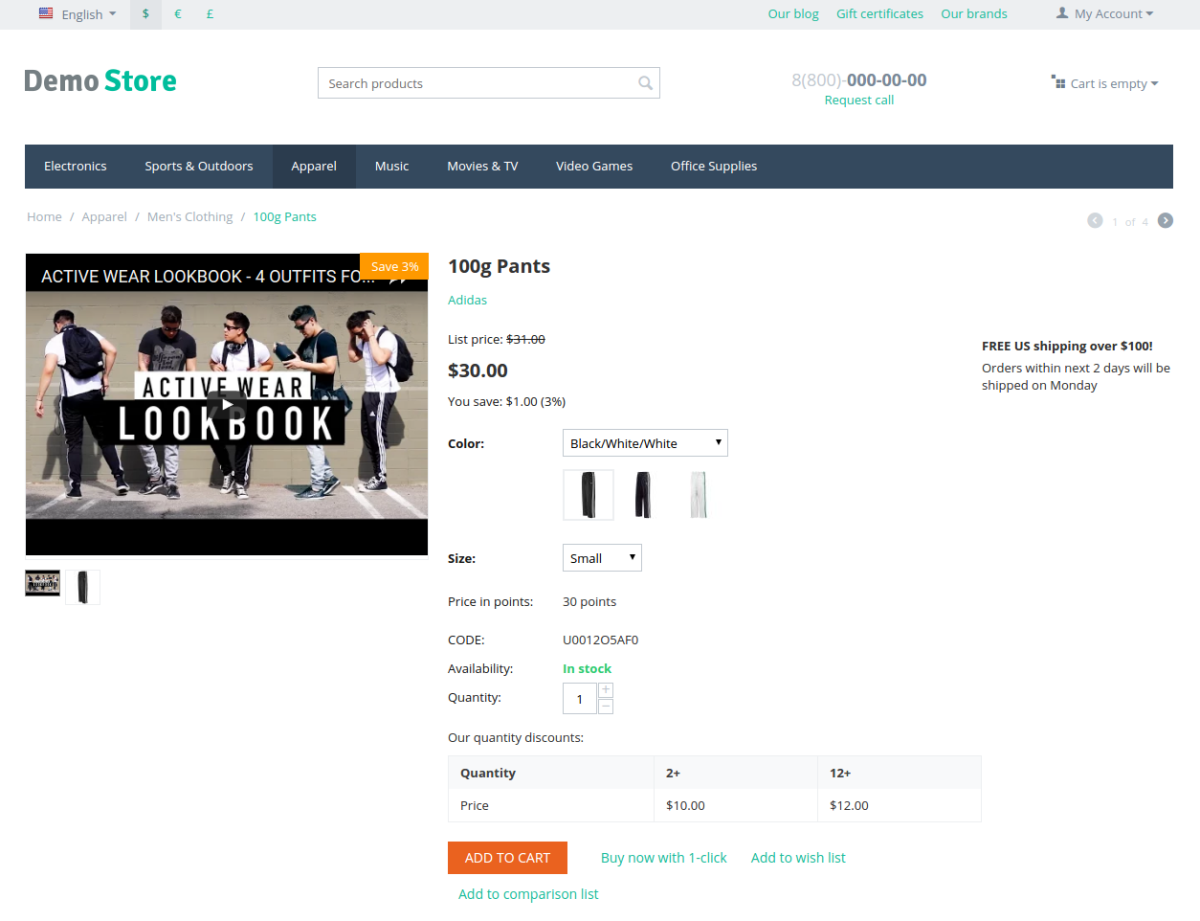The width and height of the screenshot is (1200, 921).
Task: Click the U0012O5AF0 product code
Action: [x=600, y=640]
